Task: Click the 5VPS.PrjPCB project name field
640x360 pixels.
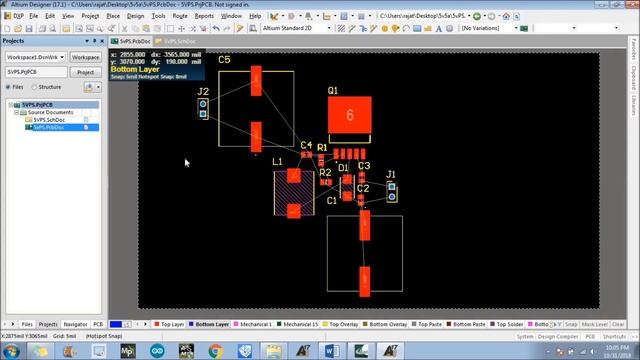Action: (x=36, y=72)
